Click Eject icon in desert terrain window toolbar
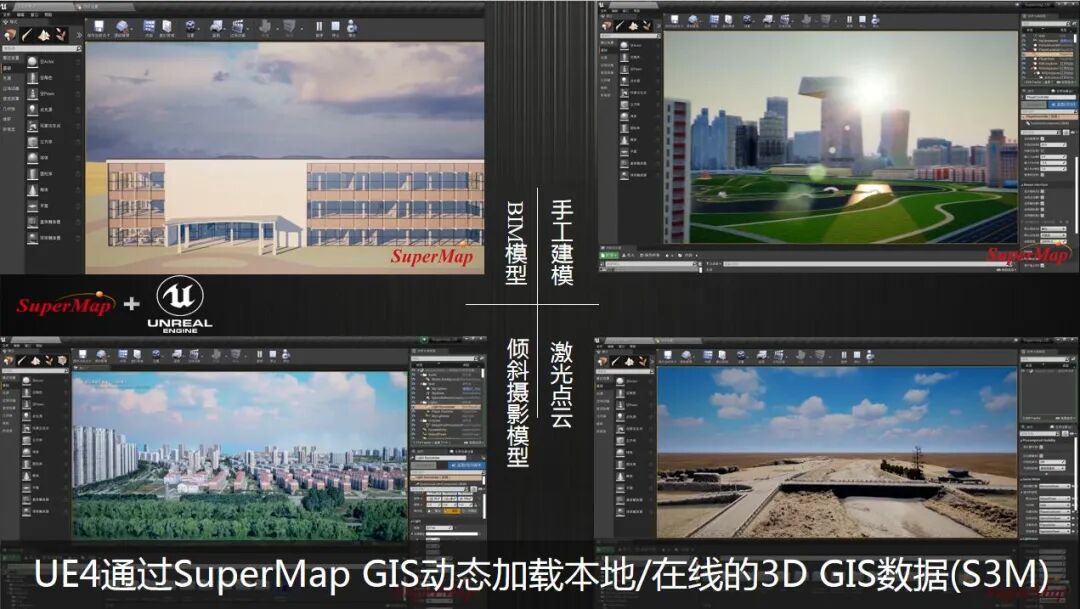The height and width of the screenshot is (609, 1080). pyautogui.click(x=870, y=355)
